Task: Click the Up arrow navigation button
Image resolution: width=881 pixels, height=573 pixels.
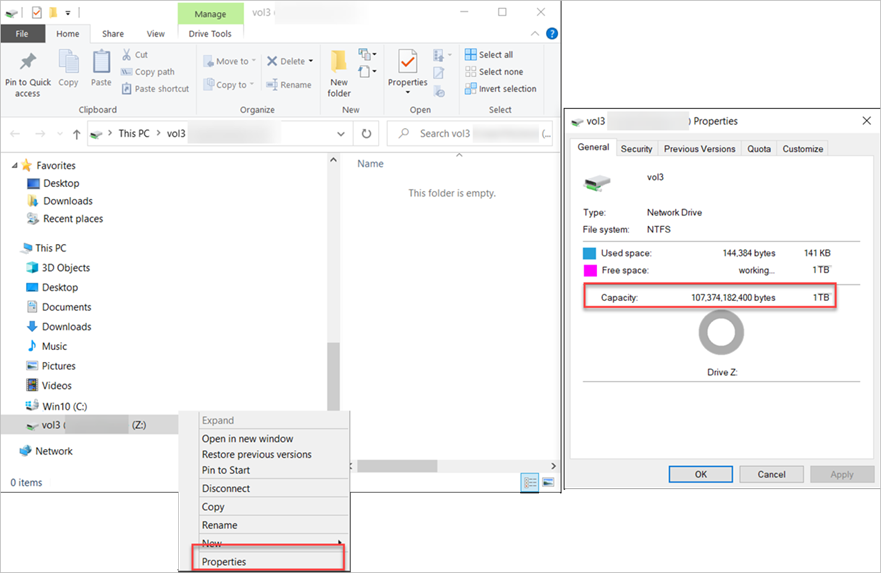Action: pos(76,134)
